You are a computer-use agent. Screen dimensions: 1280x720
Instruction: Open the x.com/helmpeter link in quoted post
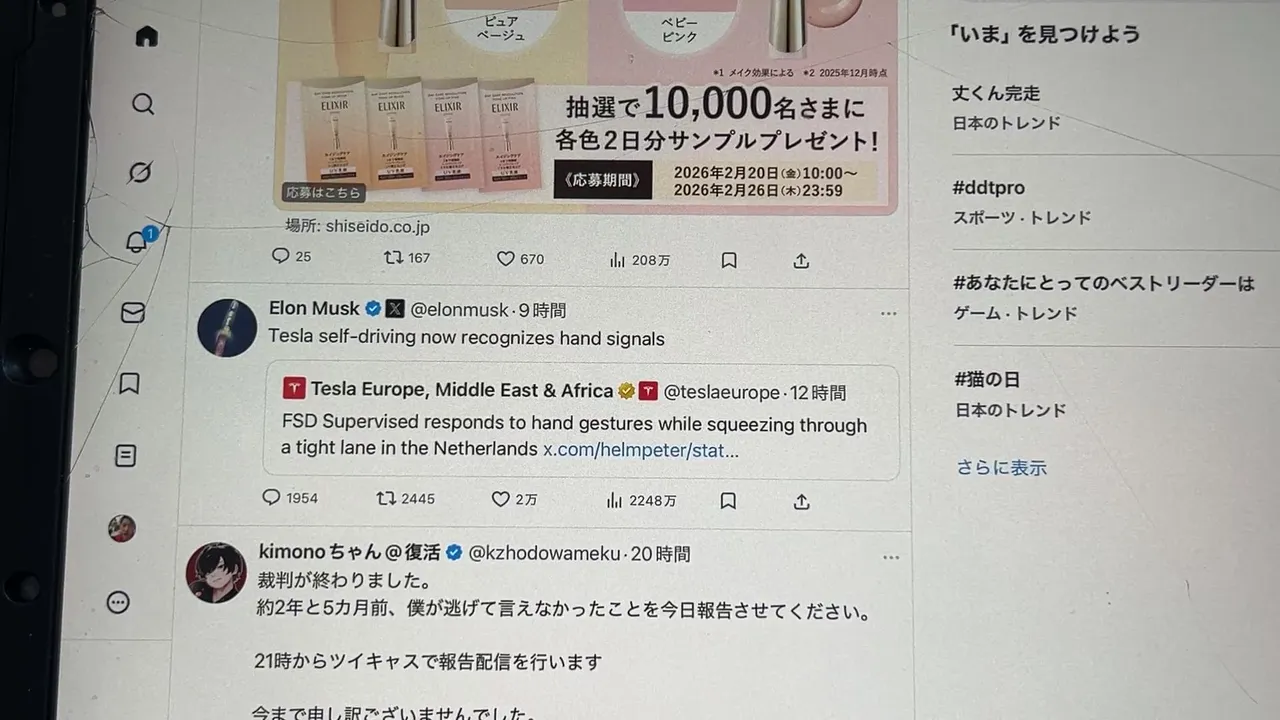click(x=641, y=450)
